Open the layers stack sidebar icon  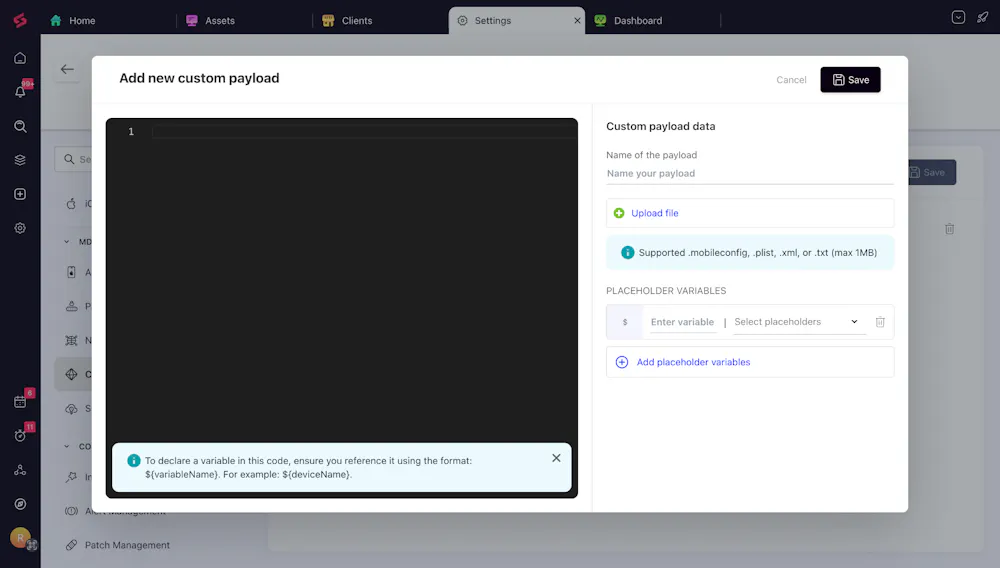click(x=20, y=160)
